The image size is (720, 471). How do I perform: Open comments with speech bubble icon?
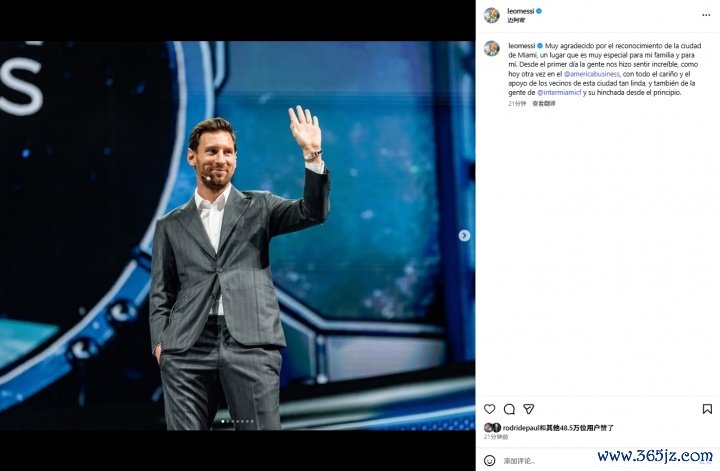point(509,409)
